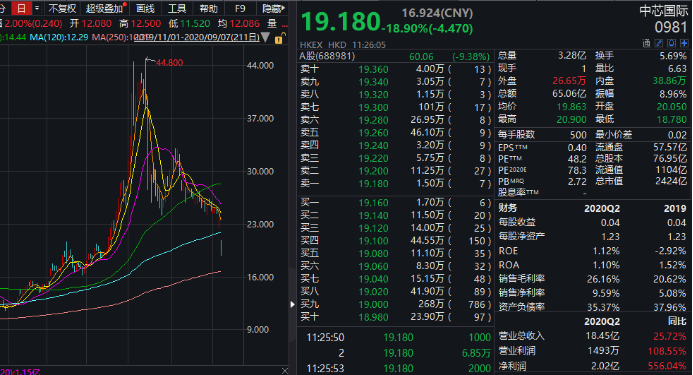
Task: Click the 财务 section header
Action: (x=508, y=208)
